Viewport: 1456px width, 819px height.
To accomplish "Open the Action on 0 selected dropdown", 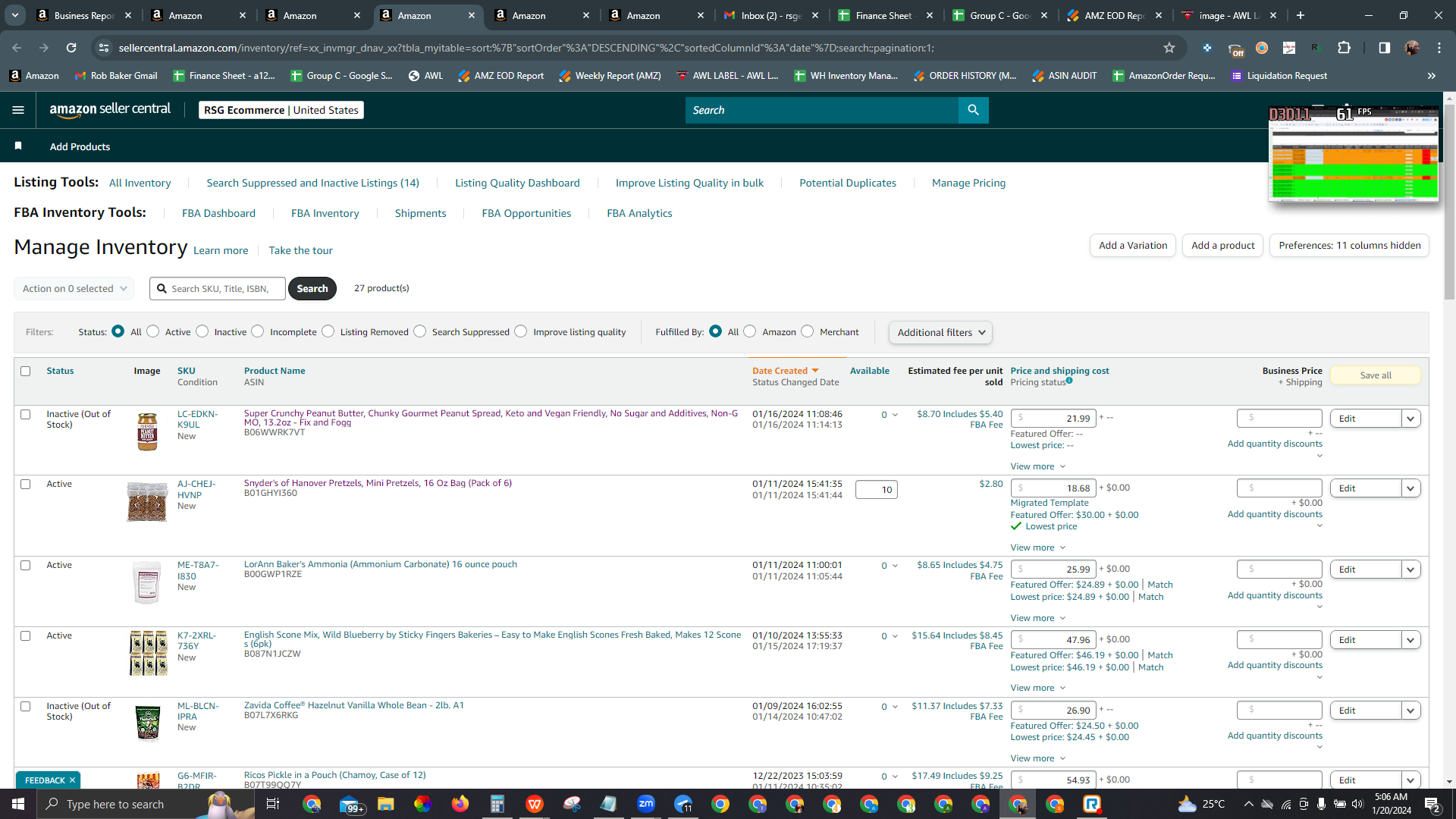I will pyautogui.click(x=74, y=289).
